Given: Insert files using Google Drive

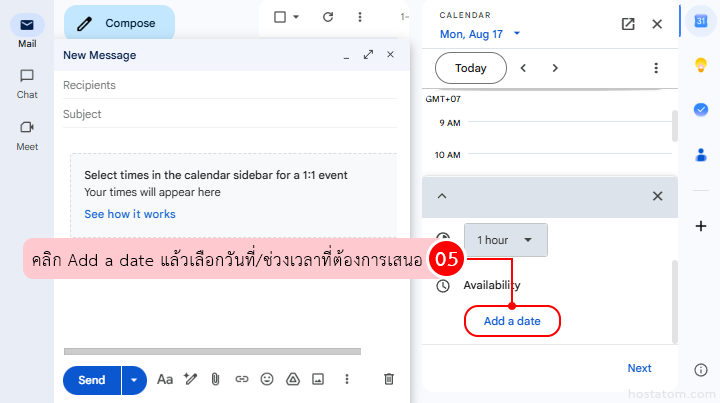Looking at the screenshot, I should pyautogui.click(x=293, y=379).
